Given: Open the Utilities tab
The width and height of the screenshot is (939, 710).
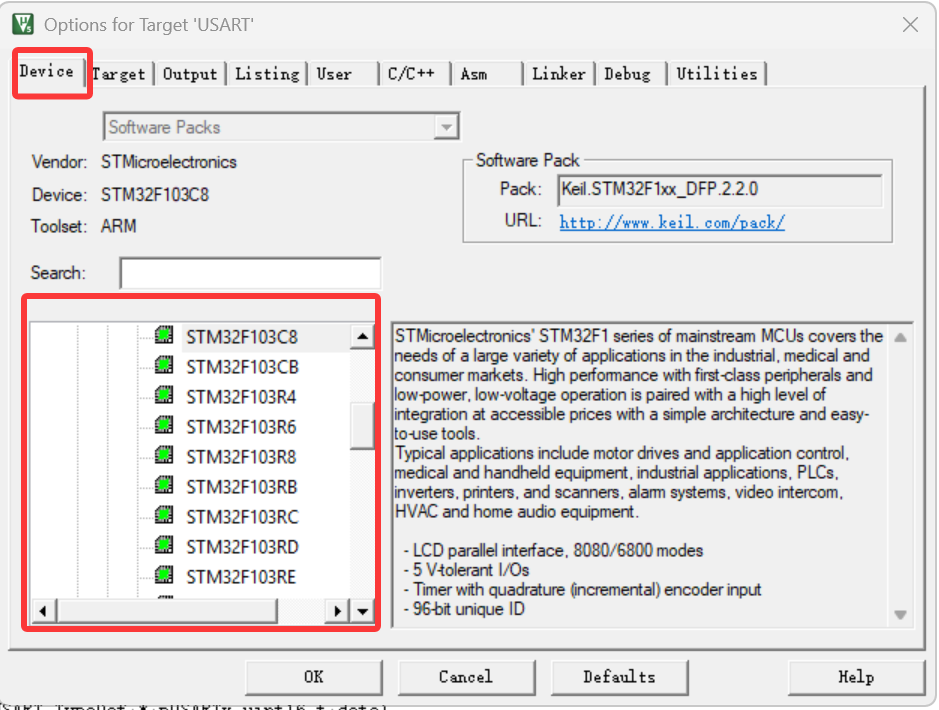Looking at the screenshot, I should (x=717, y=74).
